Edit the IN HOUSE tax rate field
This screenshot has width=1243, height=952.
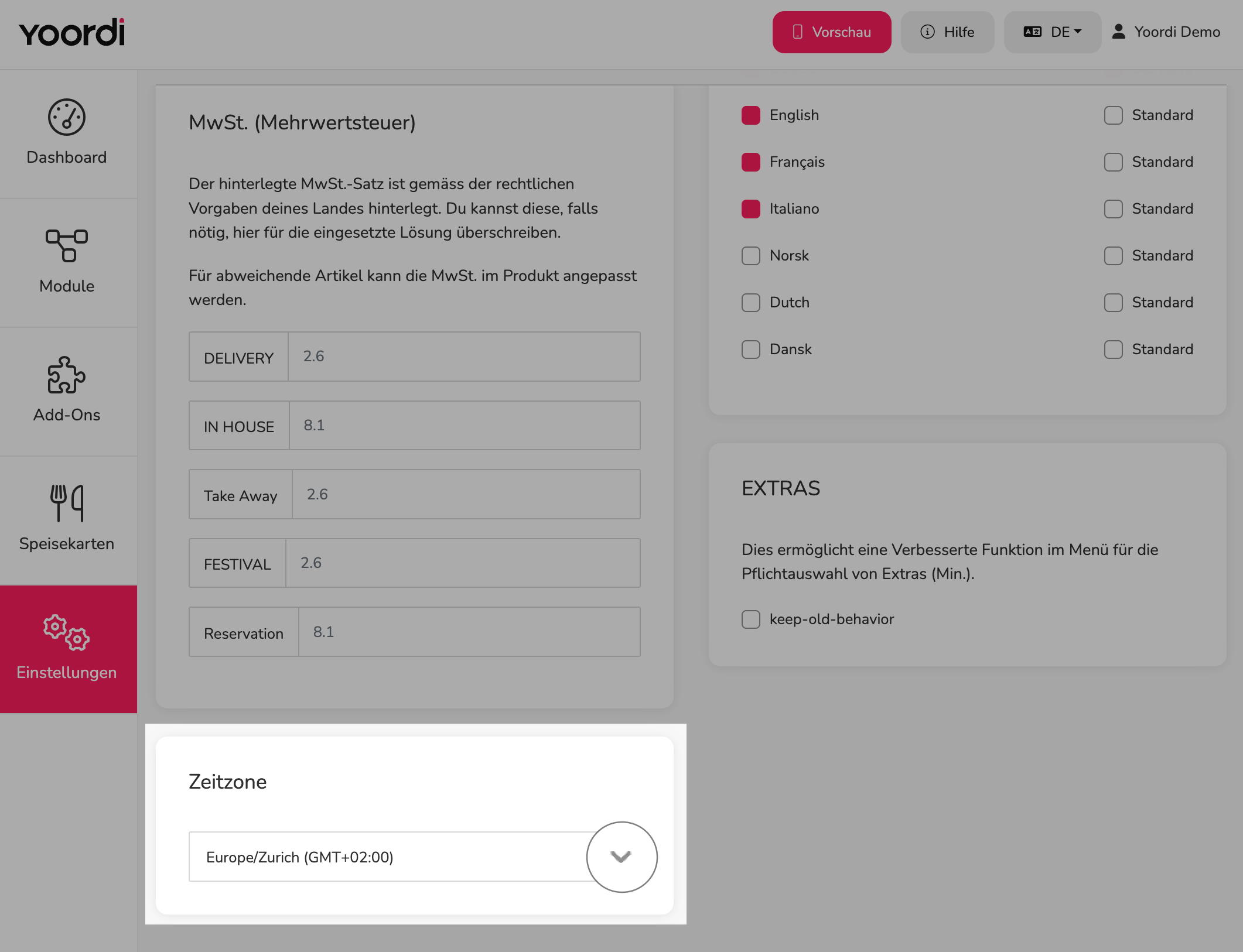pyautogui.click(x=465, y=426)
